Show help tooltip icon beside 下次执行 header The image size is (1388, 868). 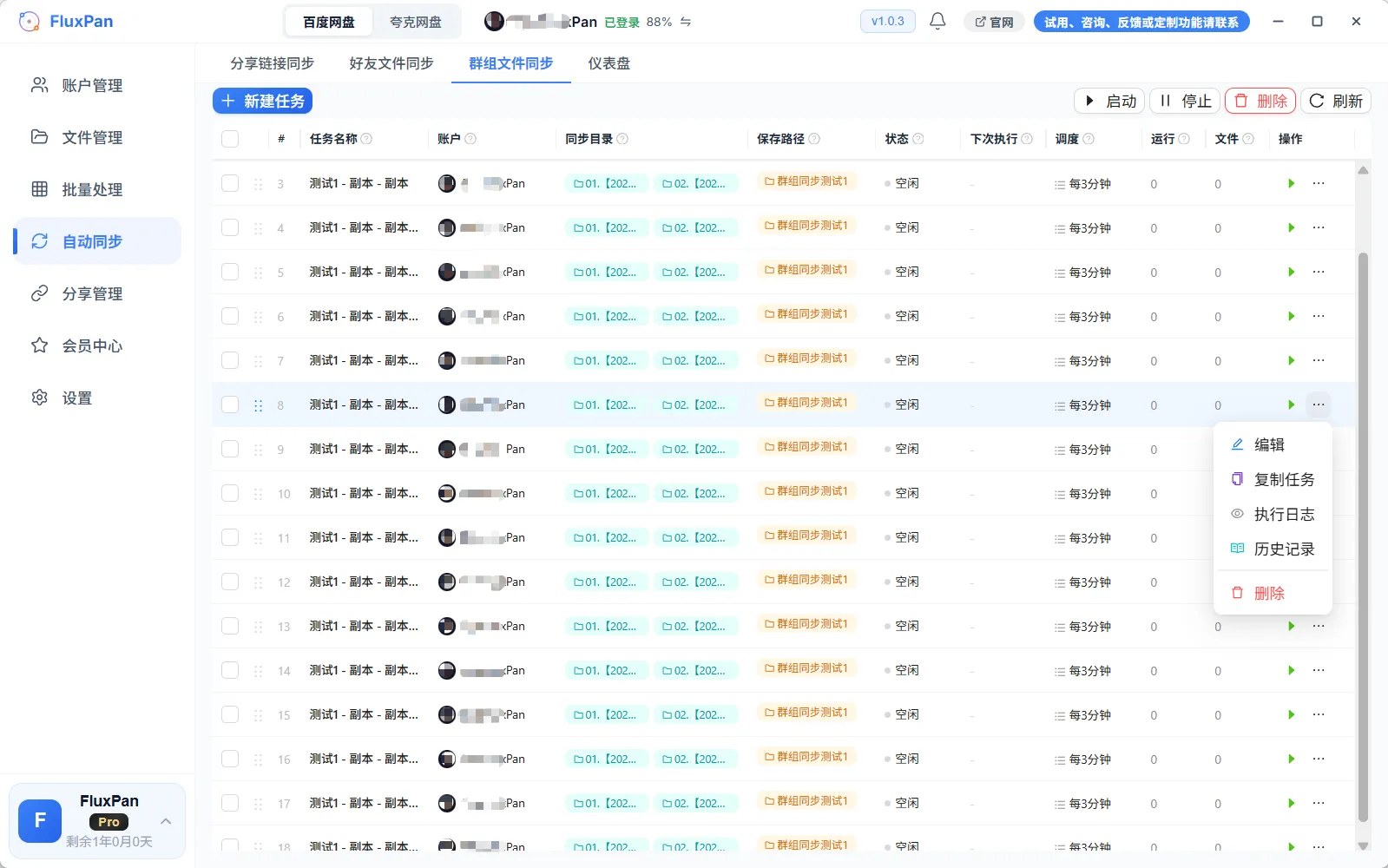coord(1027,139)
